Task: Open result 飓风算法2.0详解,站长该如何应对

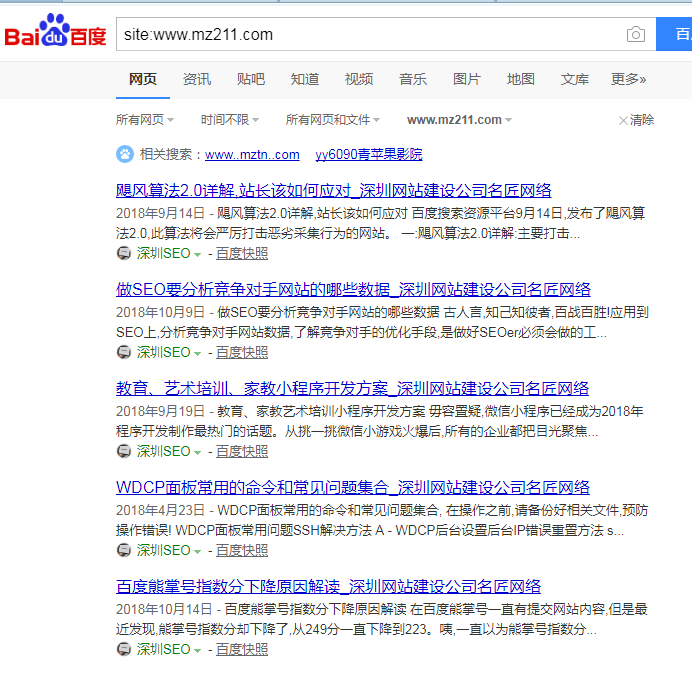Action: tap(334, 191)
